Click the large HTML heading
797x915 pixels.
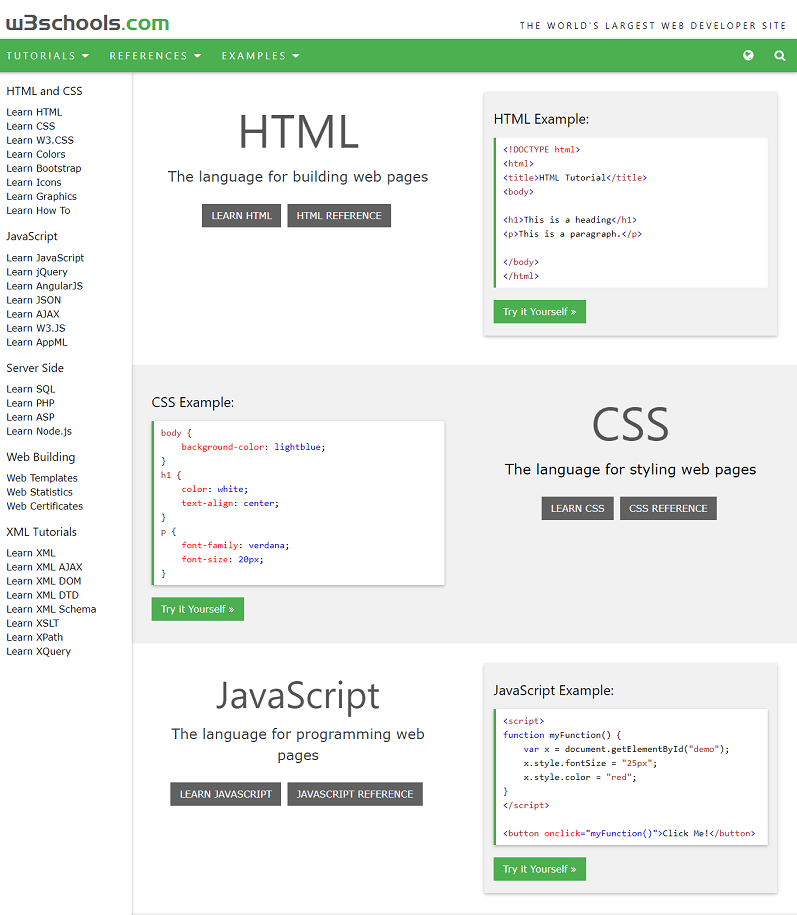pos(298,132)
